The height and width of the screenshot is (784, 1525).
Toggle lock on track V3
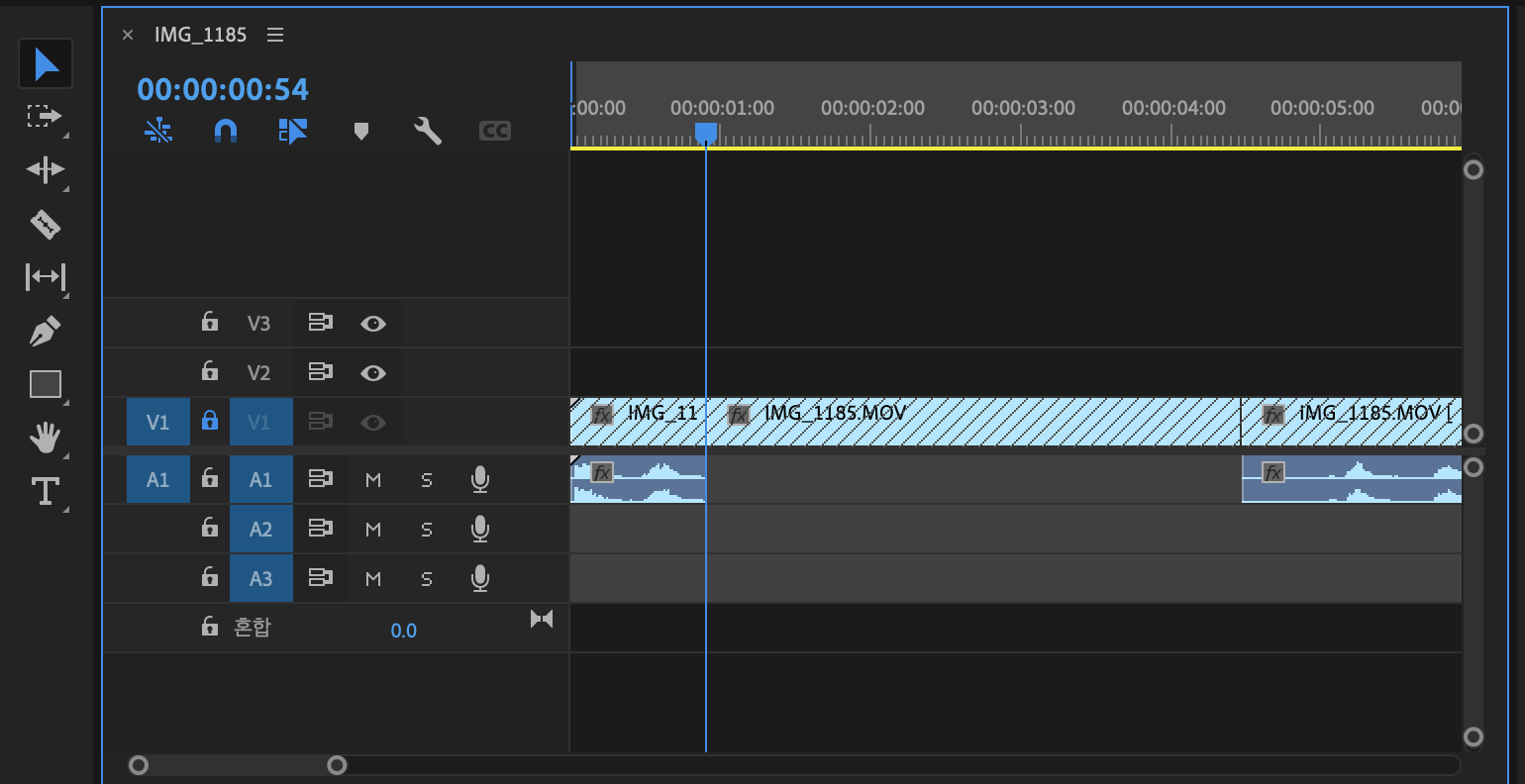point(210,321)
